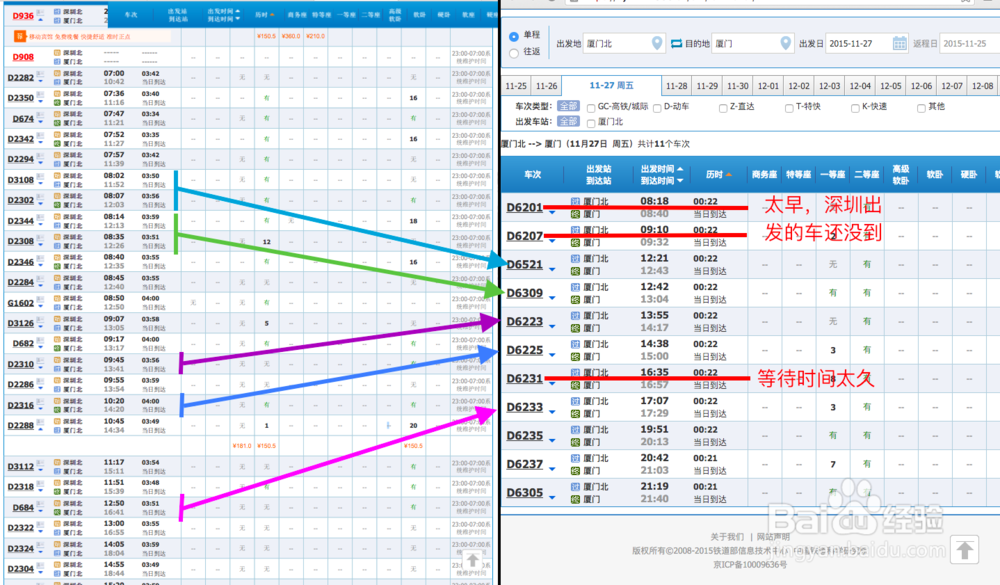Viewport: 1000px width, 585px height.
Task: Check the K-快速 train type checkbox
Action: pyautogui.click(x=855, y=108)
